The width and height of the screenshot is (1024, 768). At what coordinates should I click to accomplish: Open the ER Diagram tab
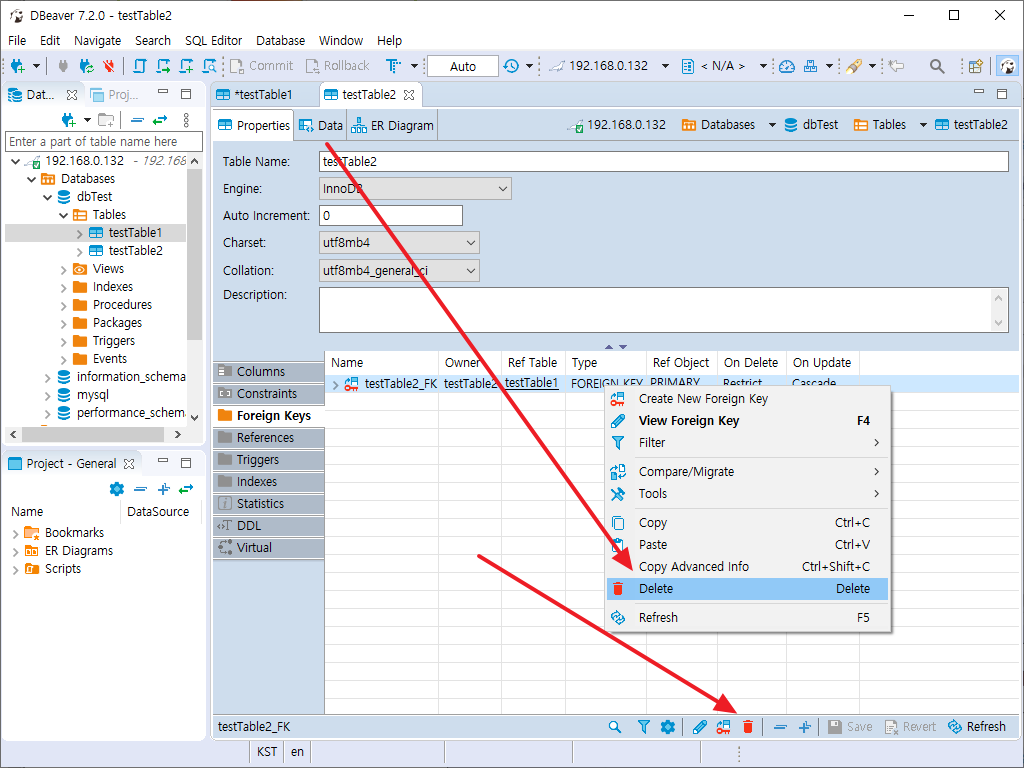pyautogui.click(x=392, y=125)
